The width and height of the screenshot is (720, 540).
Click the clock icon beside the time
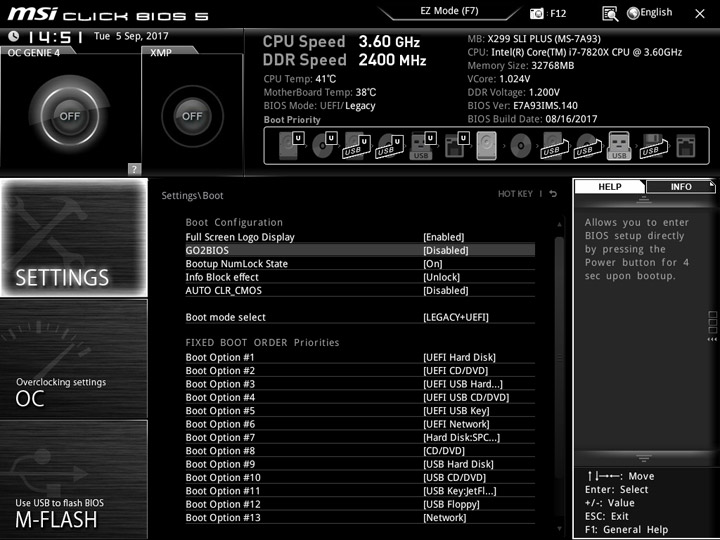[14, 36]
